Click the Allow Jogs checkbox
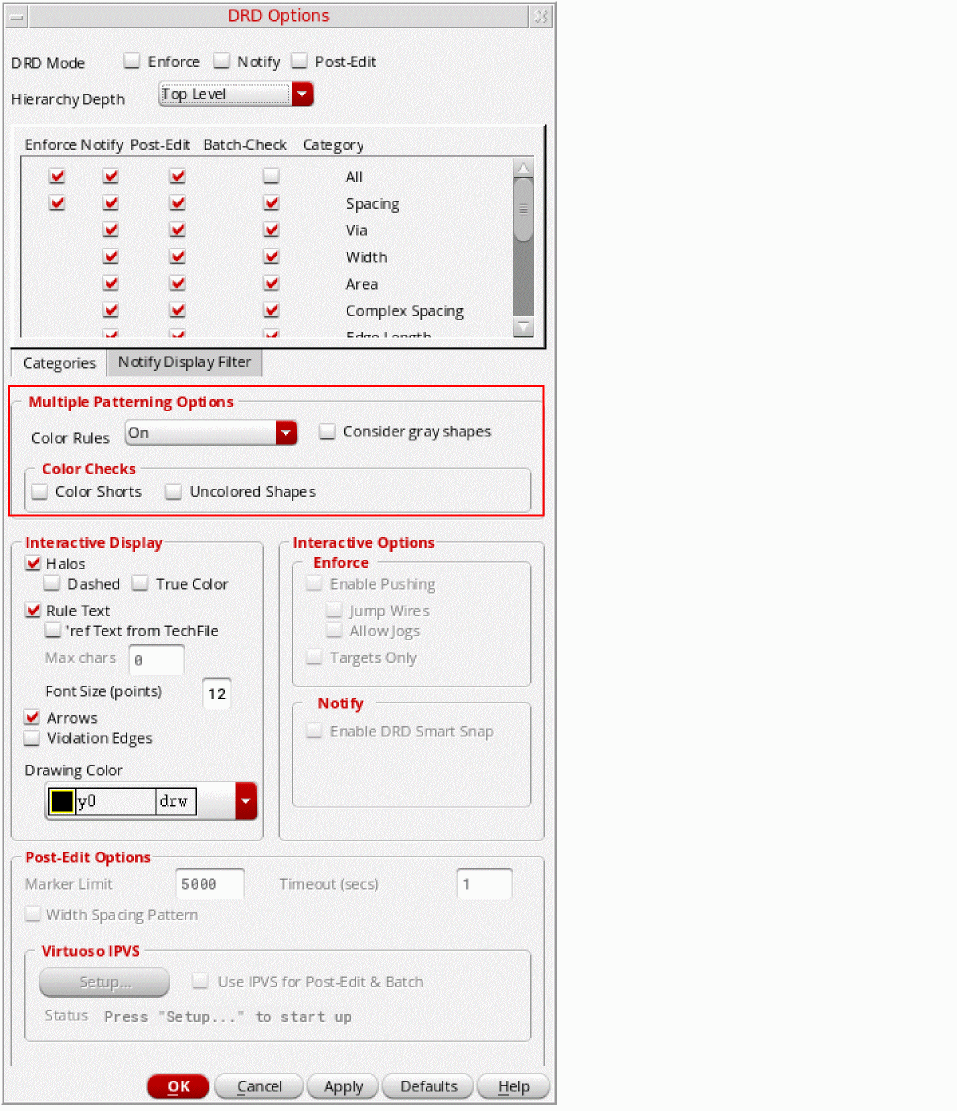Screen dimensions: 957x1111 coord(334,630)
